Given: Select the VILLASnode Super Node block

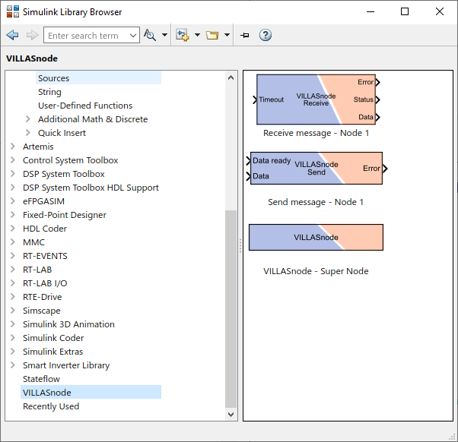Looking at the screenshot, I should tap(316, 237).
